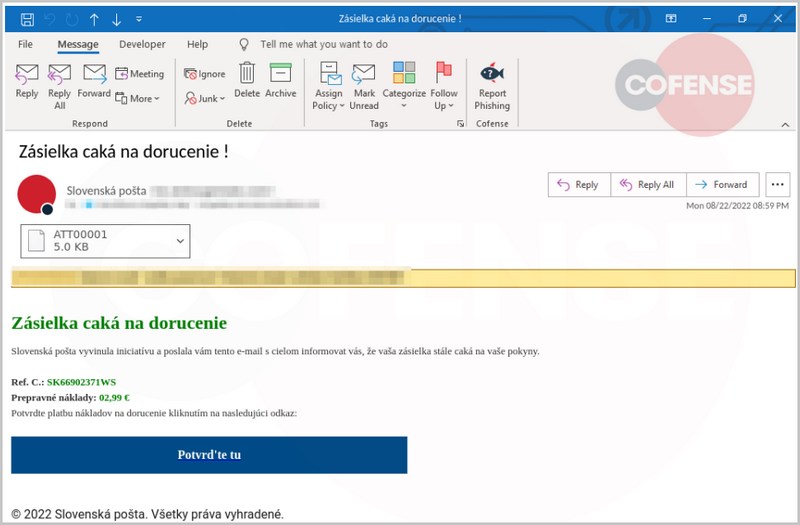Report Phishing with the Cofense fish icon

point(491,83)
